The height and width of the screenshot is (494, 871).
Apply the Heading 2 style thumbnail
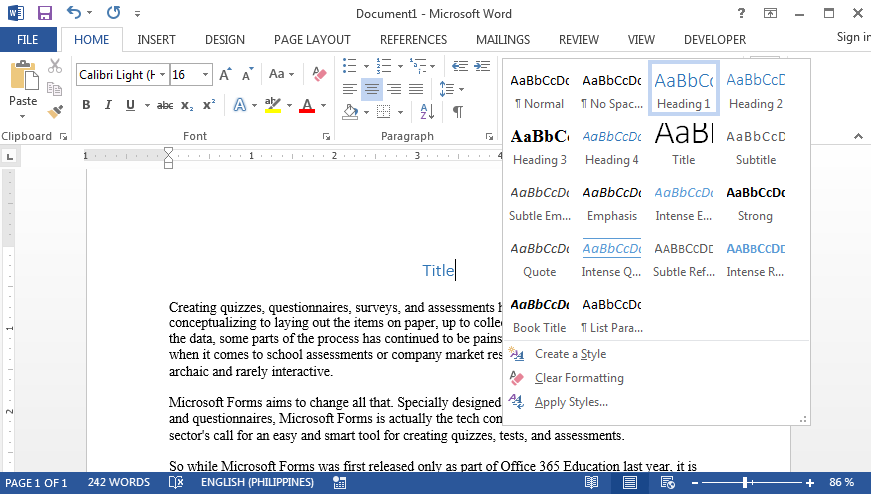tap(756, 88)
